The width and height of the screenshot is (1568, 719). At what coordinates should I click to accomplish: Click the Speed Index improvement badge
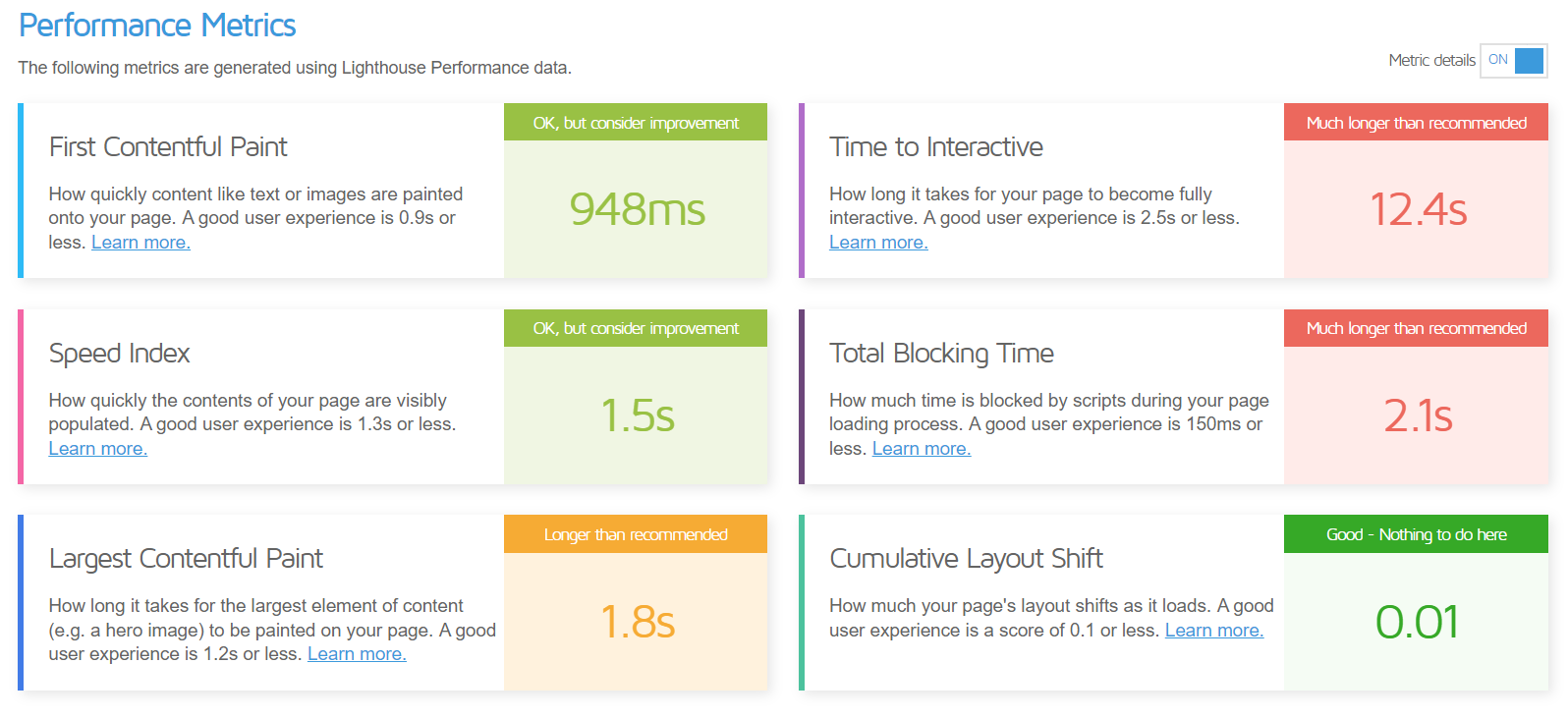tap(636, 328)
